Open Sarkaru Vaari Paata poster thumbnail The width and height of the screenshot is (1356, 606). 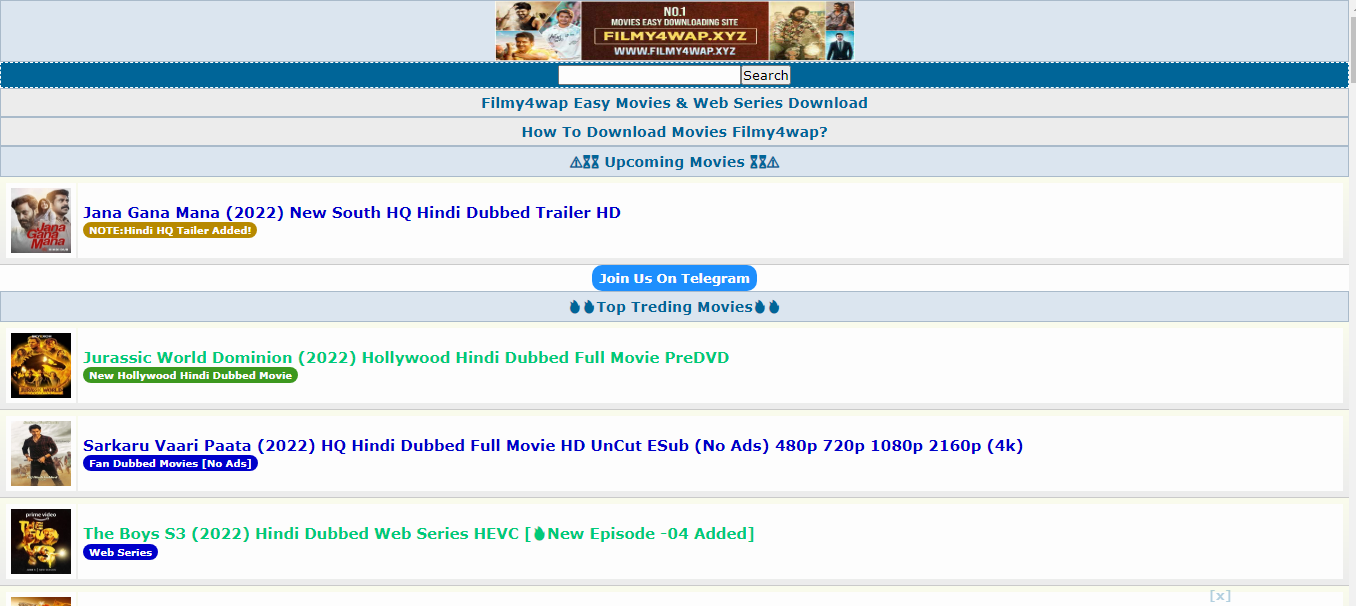[x=41, y=454]
